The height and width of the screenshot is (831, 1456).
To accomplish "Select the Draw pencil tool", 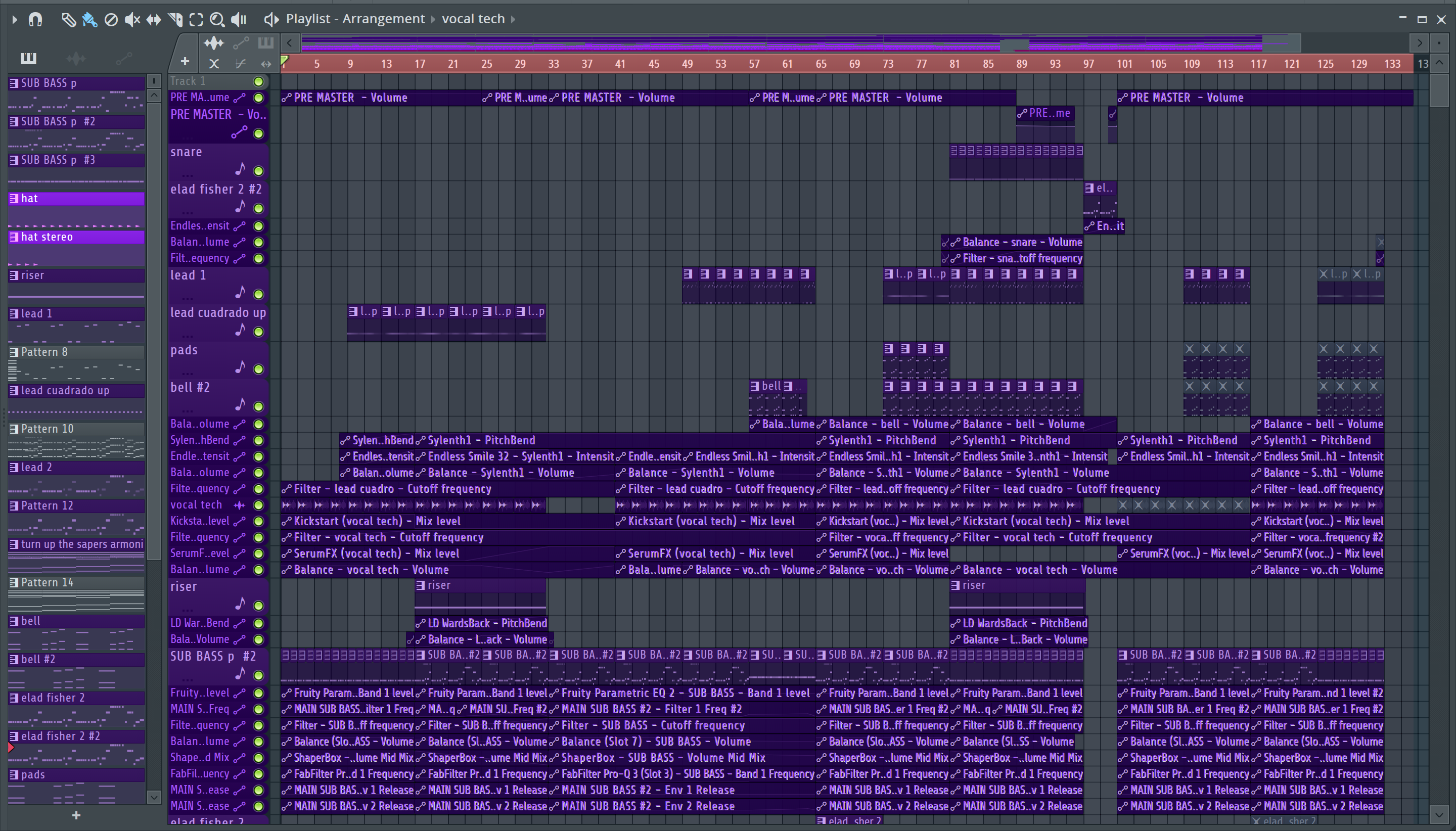I will [68, 19].
